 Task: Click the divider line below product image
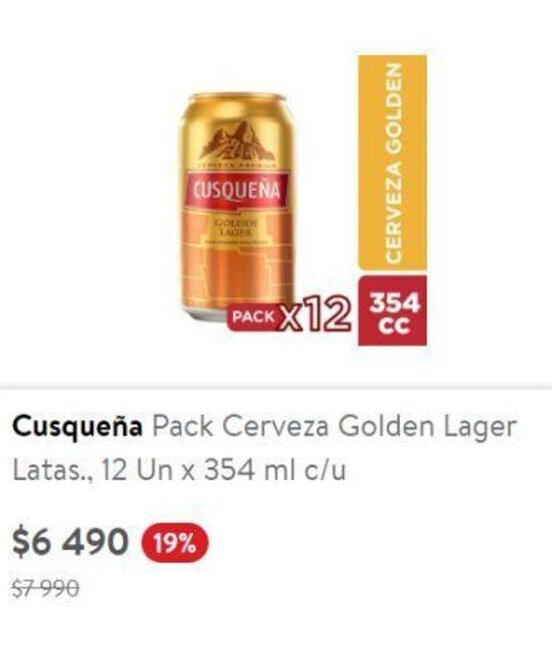point(276,387)
